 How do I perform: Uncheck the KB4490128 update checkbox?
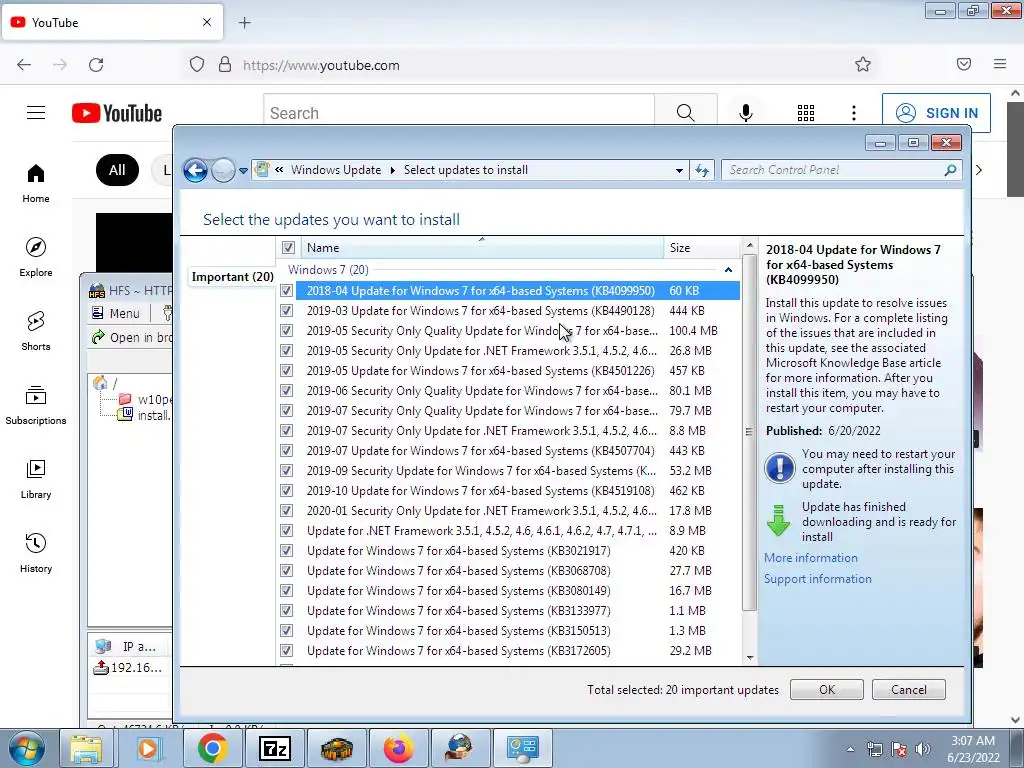[x=286, y=311]
